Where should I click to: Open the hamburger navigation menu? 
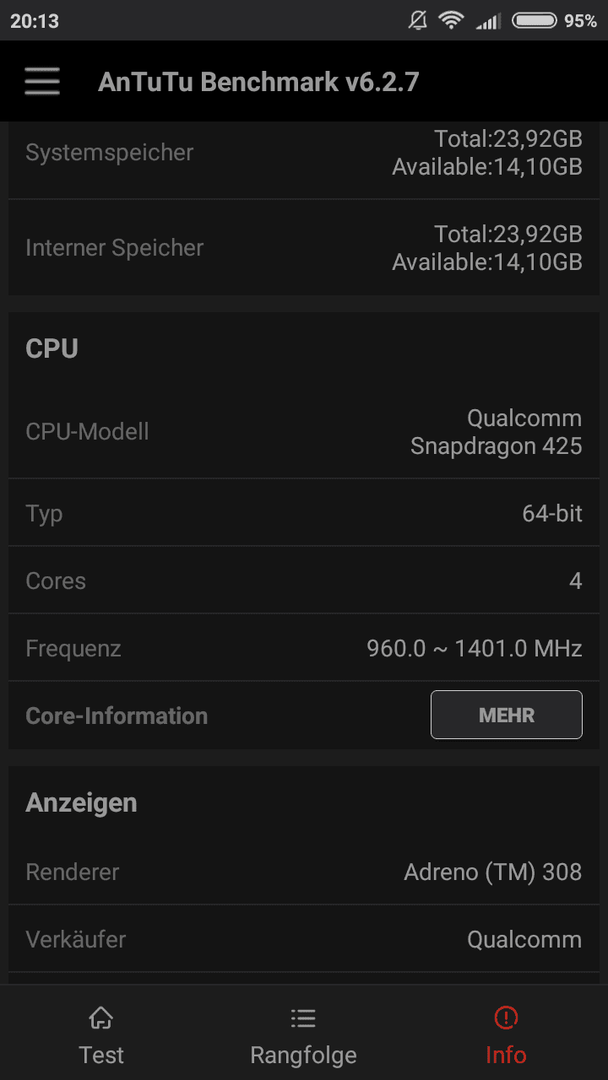point(42,82)
